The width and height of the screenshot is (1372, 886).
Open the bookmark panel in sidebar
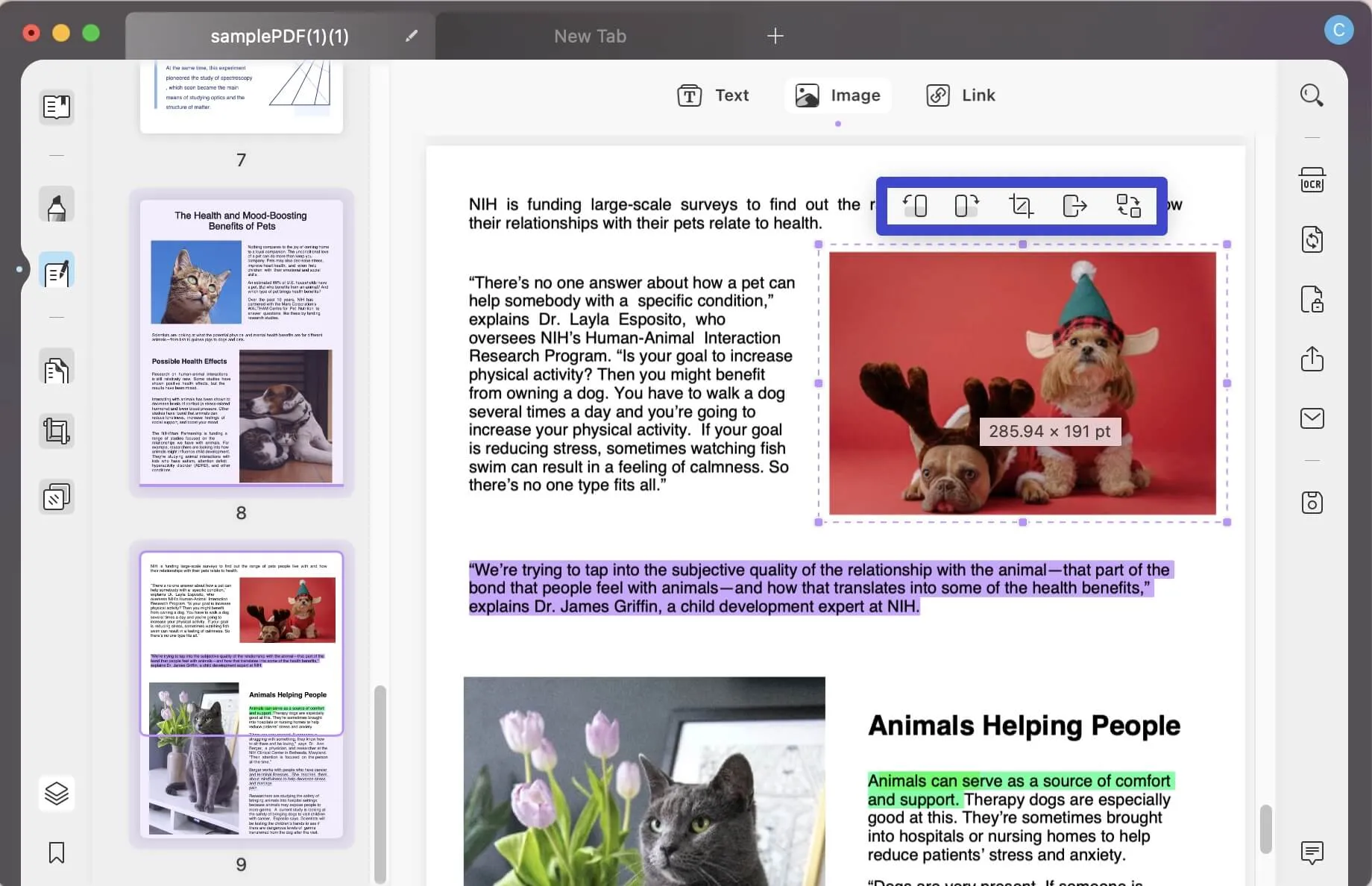coord(57,852)
